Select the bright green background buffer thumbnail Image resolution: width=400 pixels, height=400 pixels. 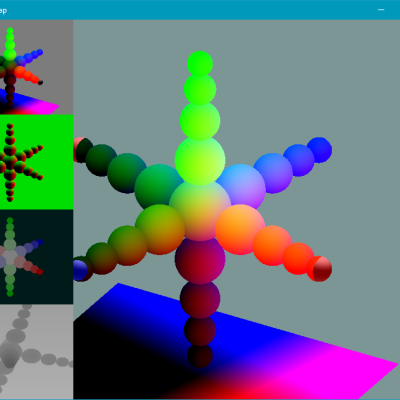tap(36, 162)
